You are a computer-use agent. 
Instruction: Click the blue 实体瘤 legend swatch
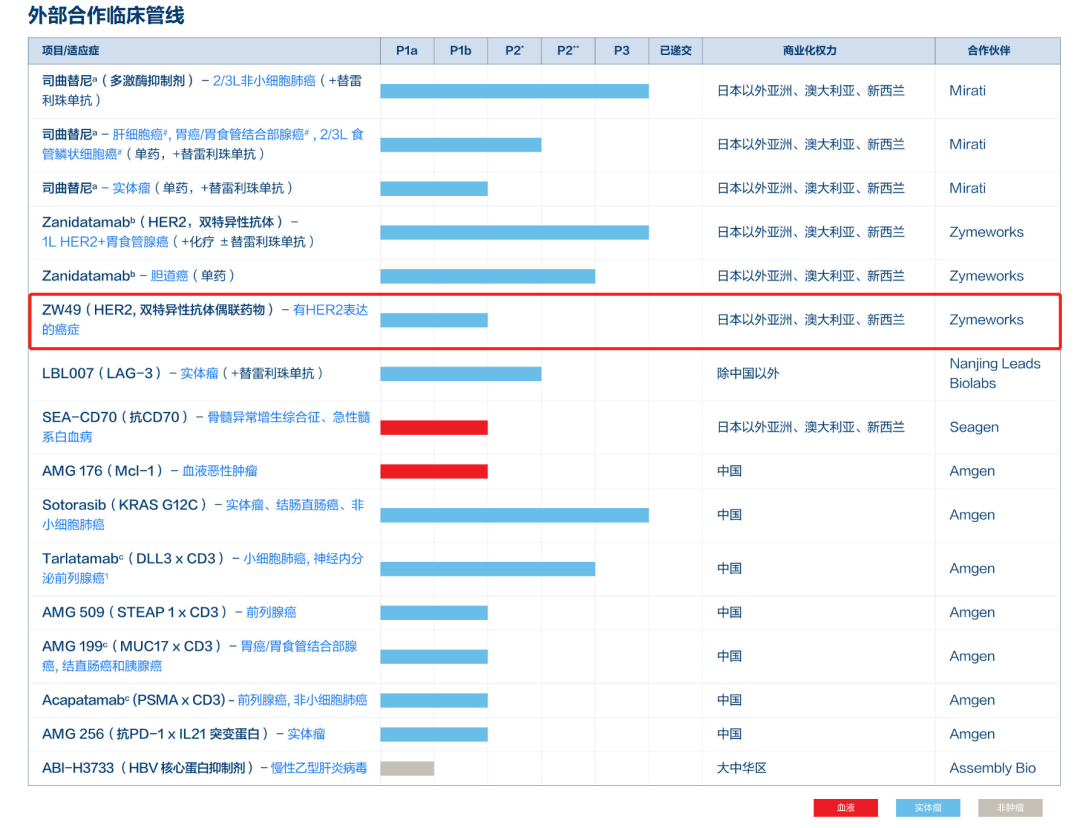pyautogui.click(x=928, y=807)
